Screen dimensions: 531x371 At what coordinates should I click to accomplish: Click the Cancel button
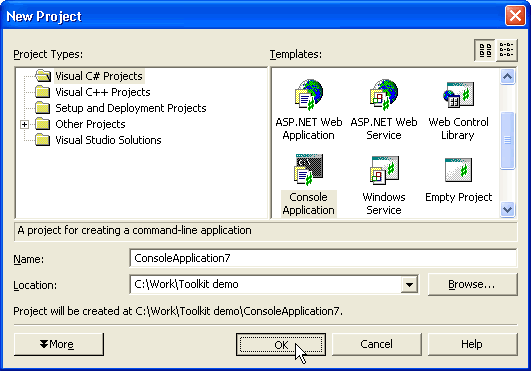[x=377, y=344]
